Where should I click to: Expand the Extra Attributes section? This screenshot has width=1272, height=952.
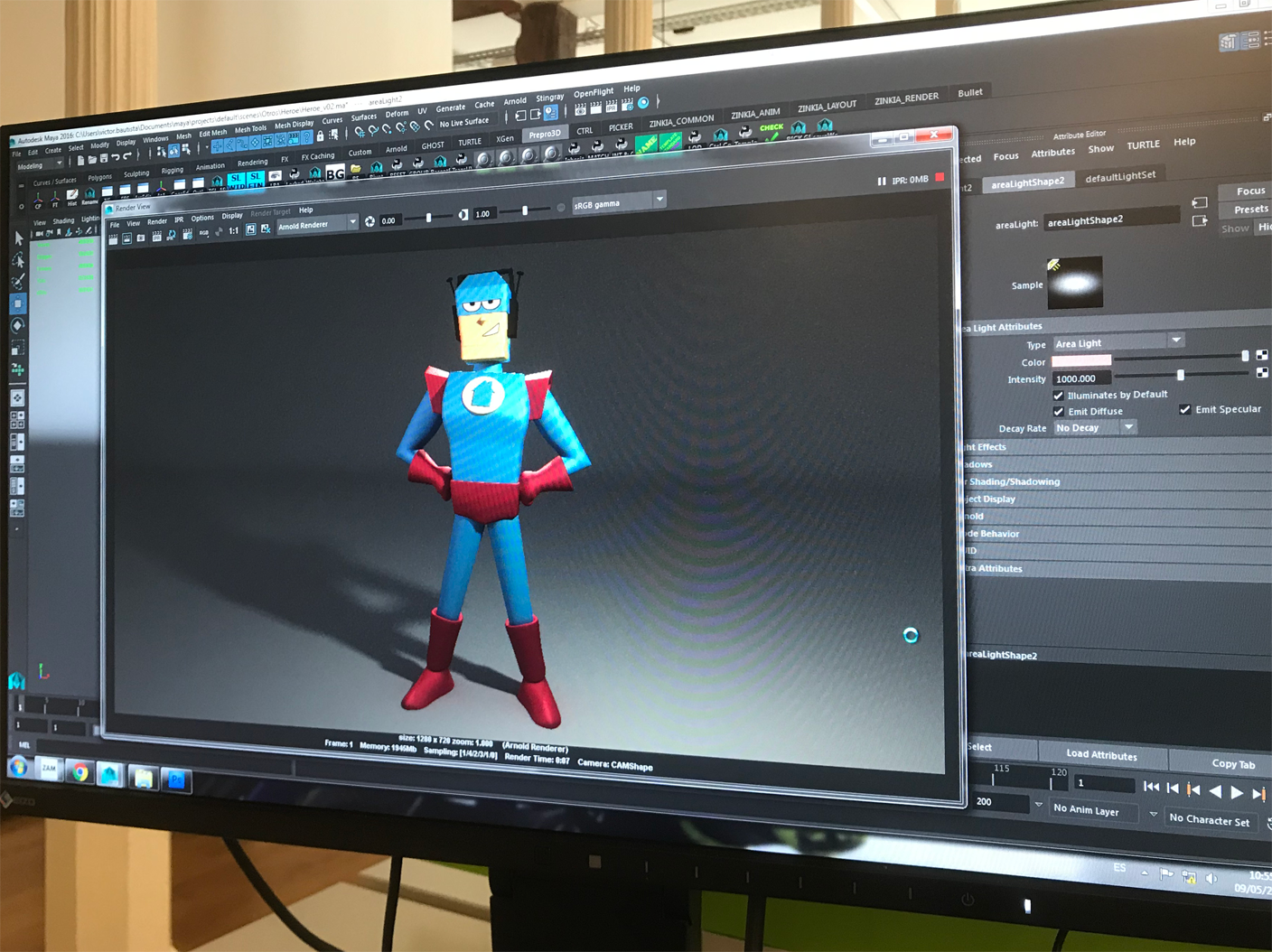(1117, 568)
